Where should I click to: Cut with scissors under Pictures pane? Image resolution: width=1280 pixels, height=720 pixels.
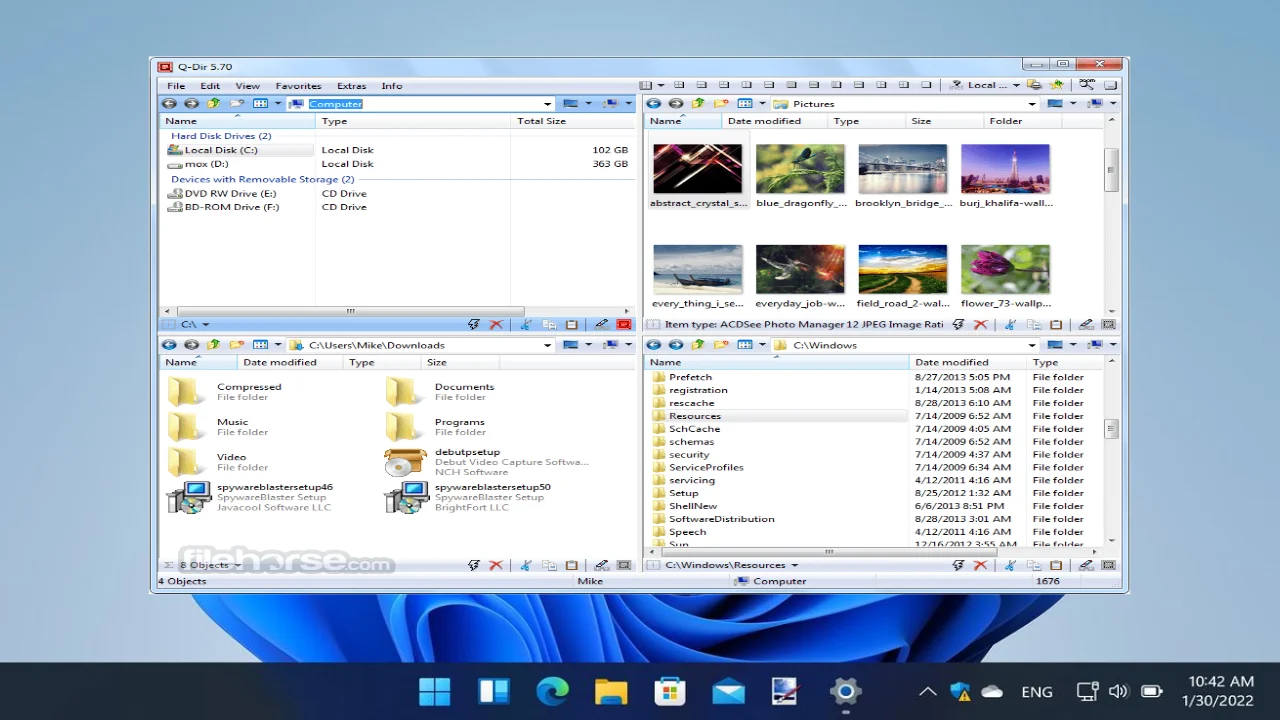1010,325
